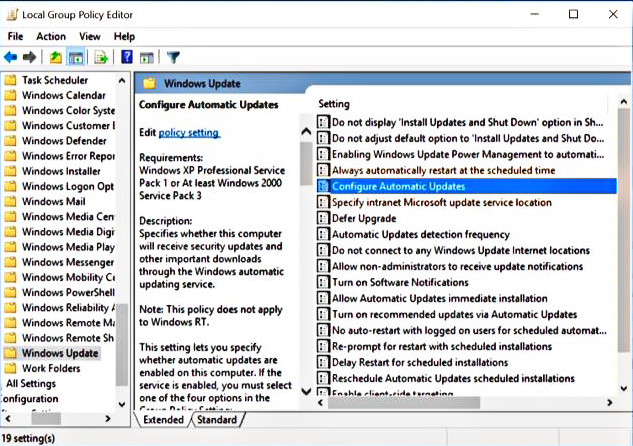Open the View menu
The image size is (633, 446).
tap(90, 36)
